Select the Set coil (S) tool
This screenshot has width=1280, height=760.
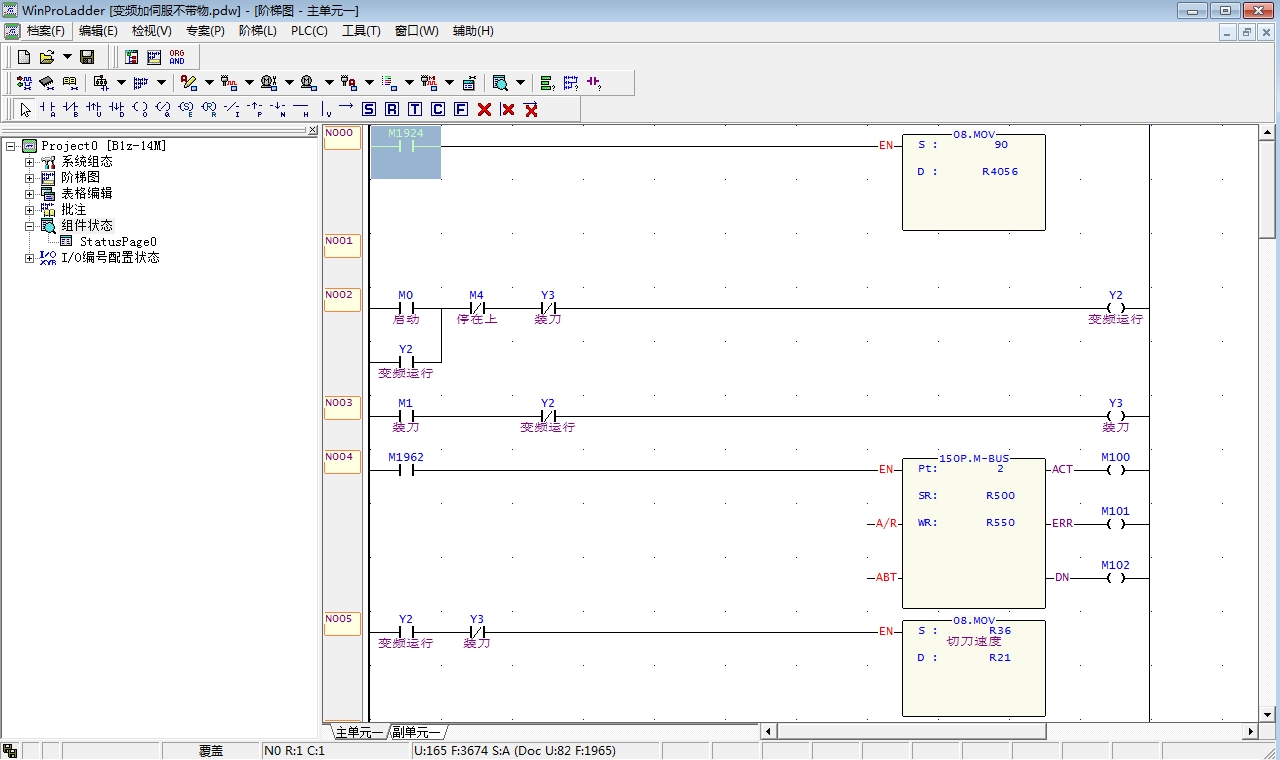369,109
